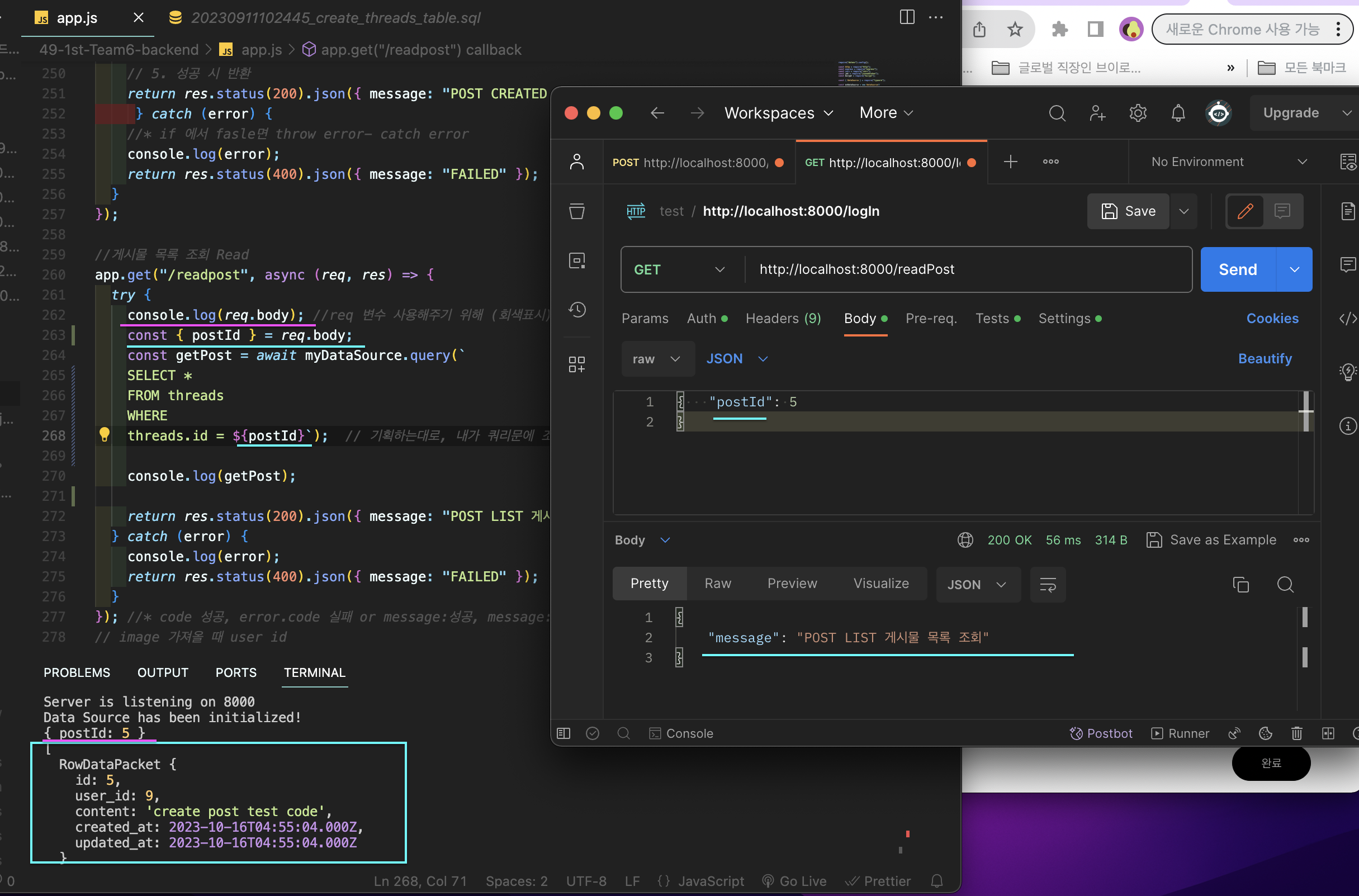Click the split editor icon in VS Code
The image size is (1359, 896).
[x=906, y=17]
